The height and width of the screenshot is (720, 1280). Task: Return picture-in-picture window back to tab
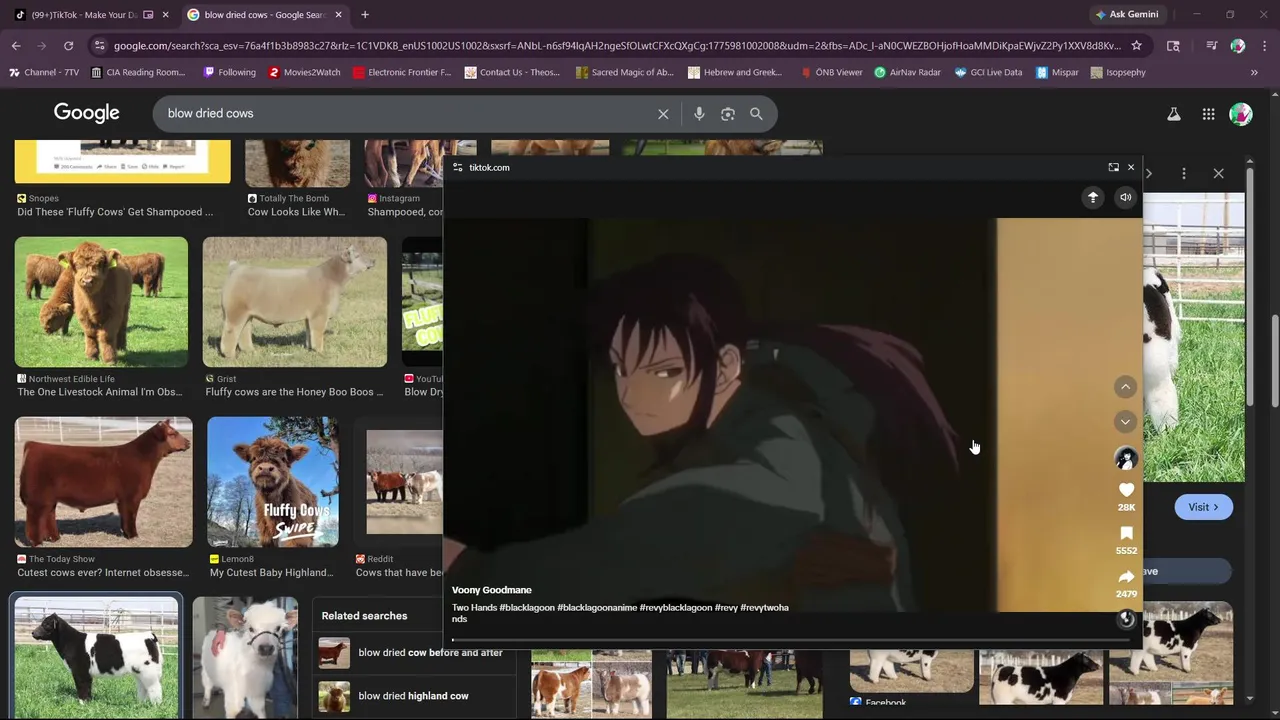click(x=1113, y=167)
